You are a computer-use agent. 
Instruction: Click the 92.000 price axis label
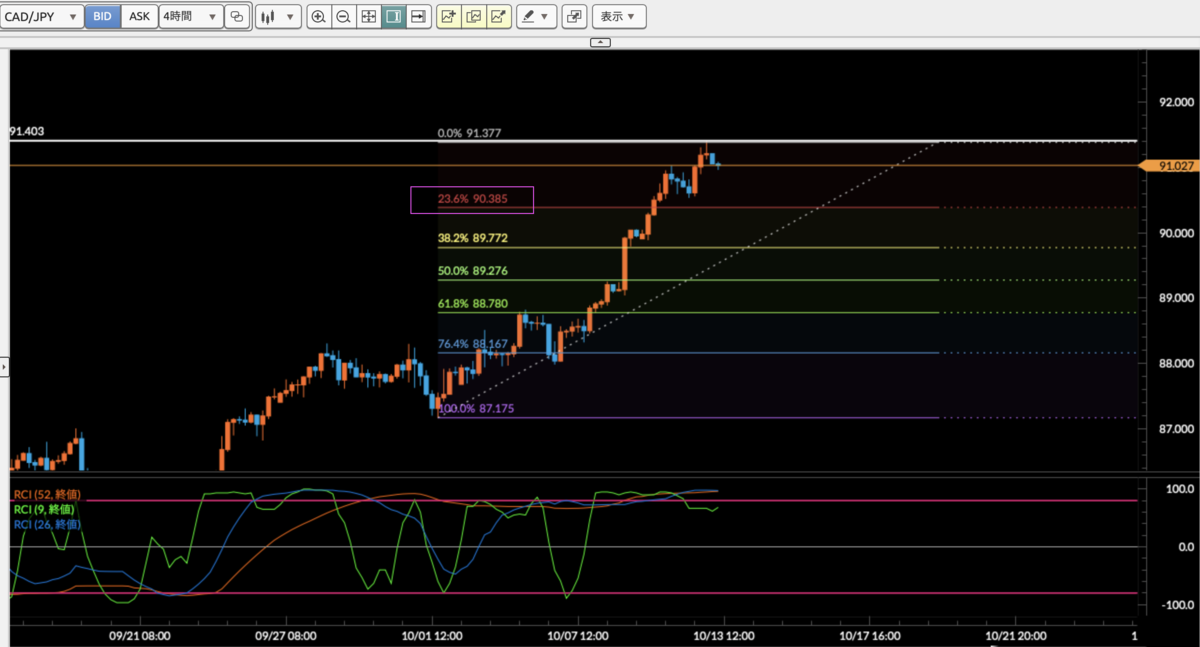pos(1176,102)
